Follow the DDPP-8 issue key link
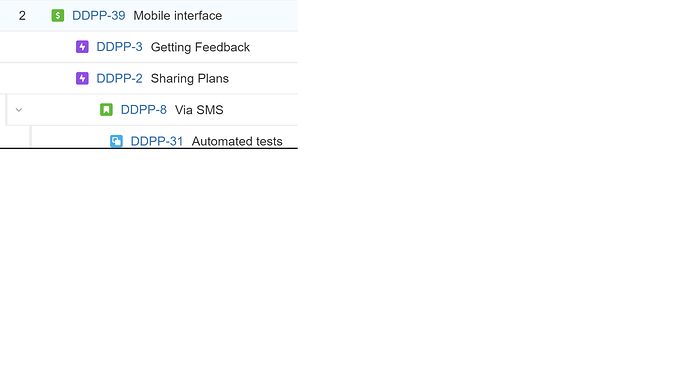This screenshot has height=388, width=690. (143, 110)
